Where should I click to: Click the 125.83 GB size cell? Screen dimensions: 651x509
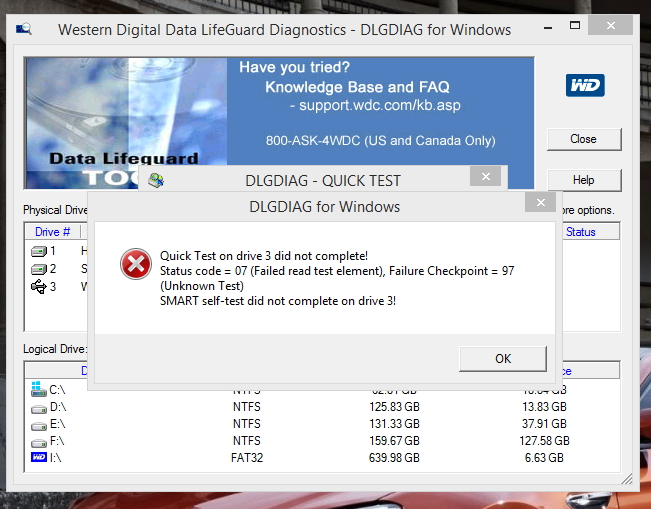click(x=394, y=406)
